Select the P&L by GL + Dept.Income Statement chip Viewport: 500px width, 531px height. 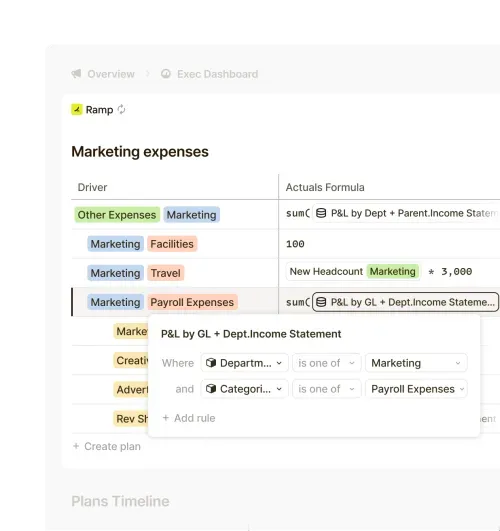click(405, 302)
